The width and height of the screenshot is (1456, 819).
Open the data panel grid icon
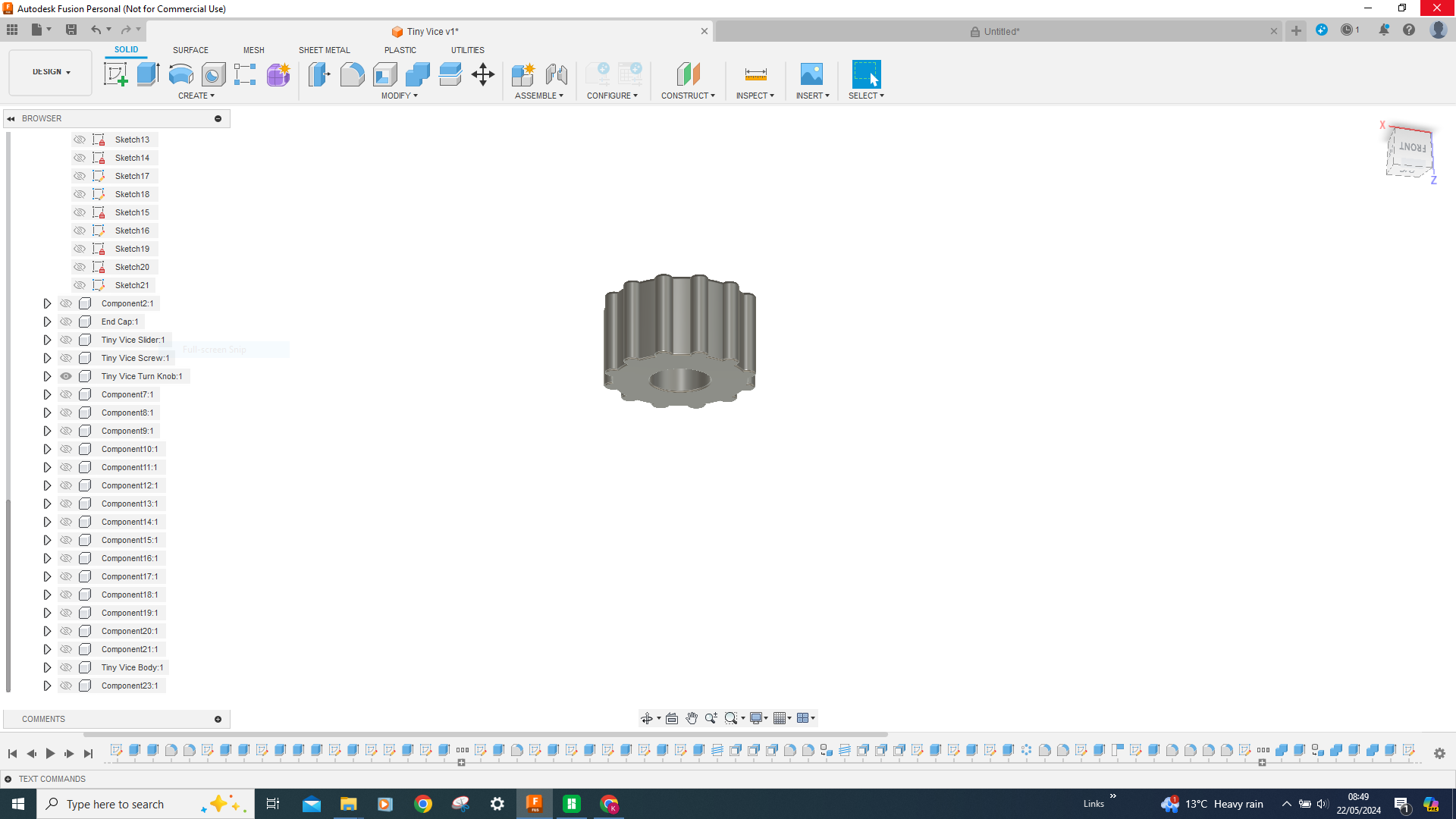pyautogui.click(x=12, y=30)
